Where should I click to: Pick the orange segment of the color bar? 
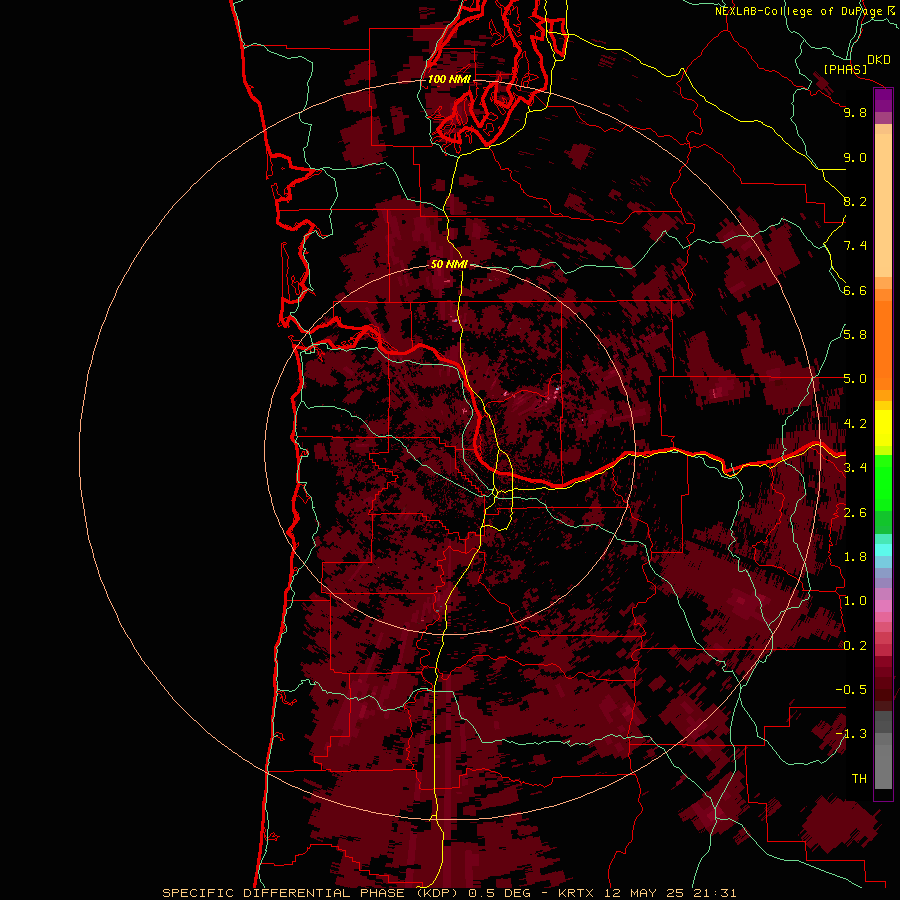click(x=883, y=346)
